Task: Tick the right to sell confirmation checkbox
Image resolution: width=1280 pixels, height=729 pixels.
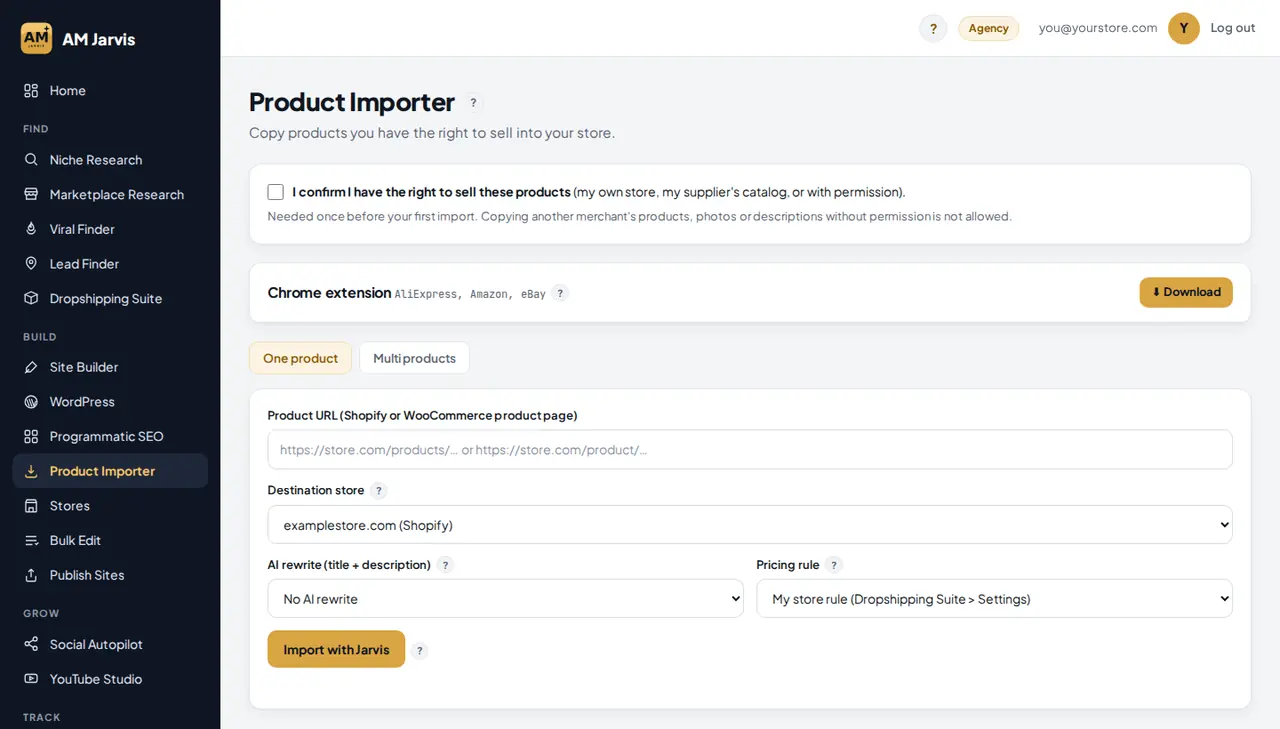Action: pos(276,192)
